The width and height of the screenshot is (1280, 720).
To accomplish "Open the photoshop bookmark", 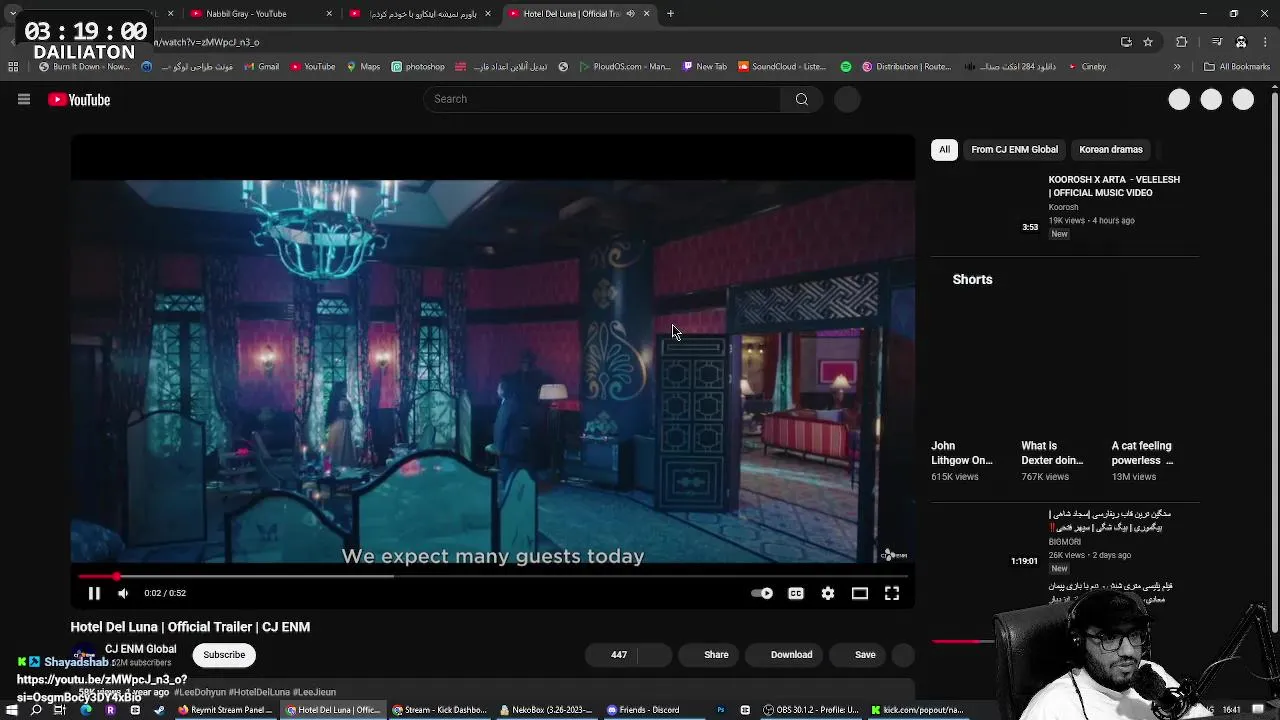I will point(418,67).
